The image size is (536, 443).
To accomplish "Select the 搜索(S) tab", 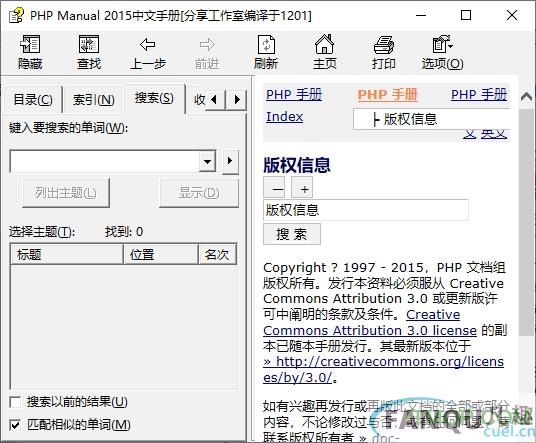I will click(154, 98).
